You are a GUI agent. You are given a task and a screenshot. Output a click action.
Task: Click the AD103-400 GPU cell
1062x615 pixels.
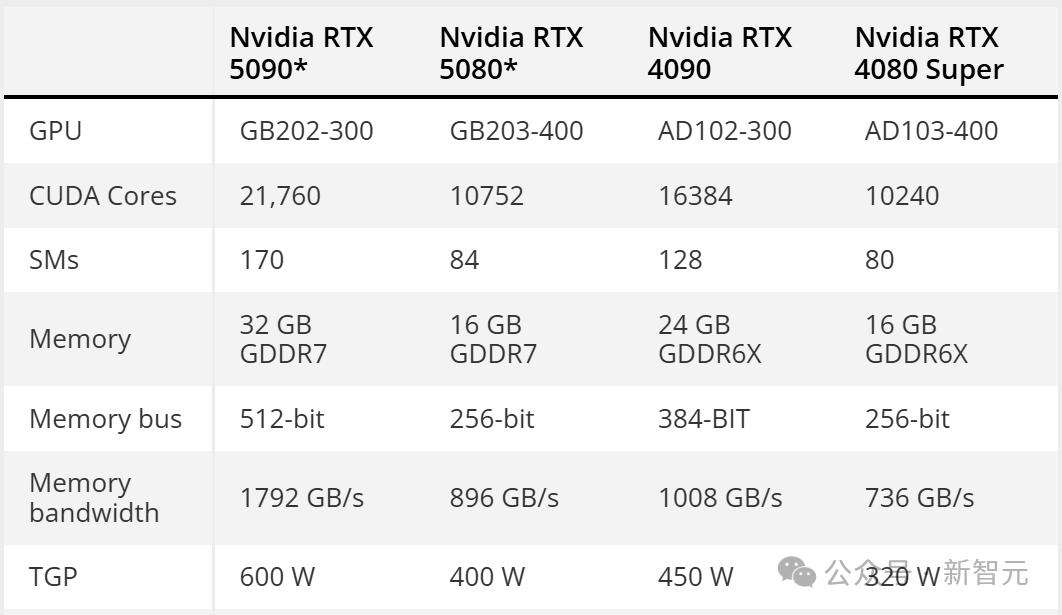[931, 131]
